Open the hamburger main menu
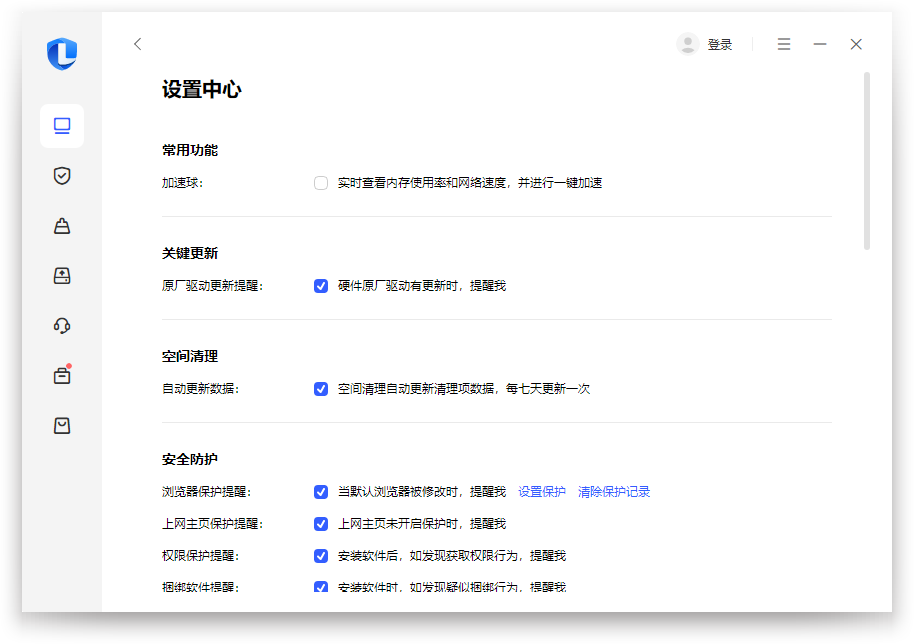This screenshot has height=644, width=914. [x=784, y=44]
